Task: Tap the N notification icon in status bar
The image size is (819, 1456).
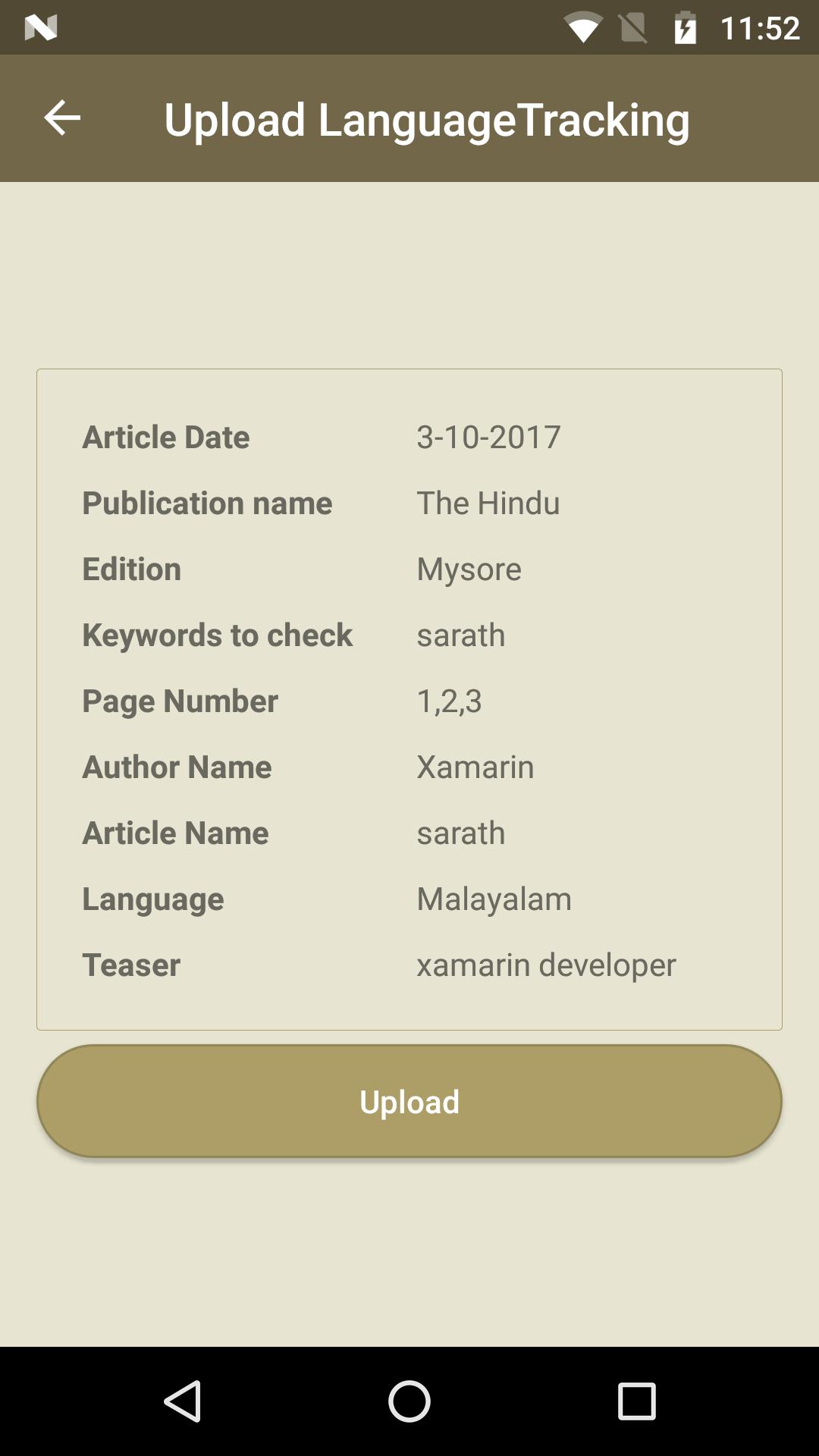Action: pyautogui.click(x=41, y=28)
